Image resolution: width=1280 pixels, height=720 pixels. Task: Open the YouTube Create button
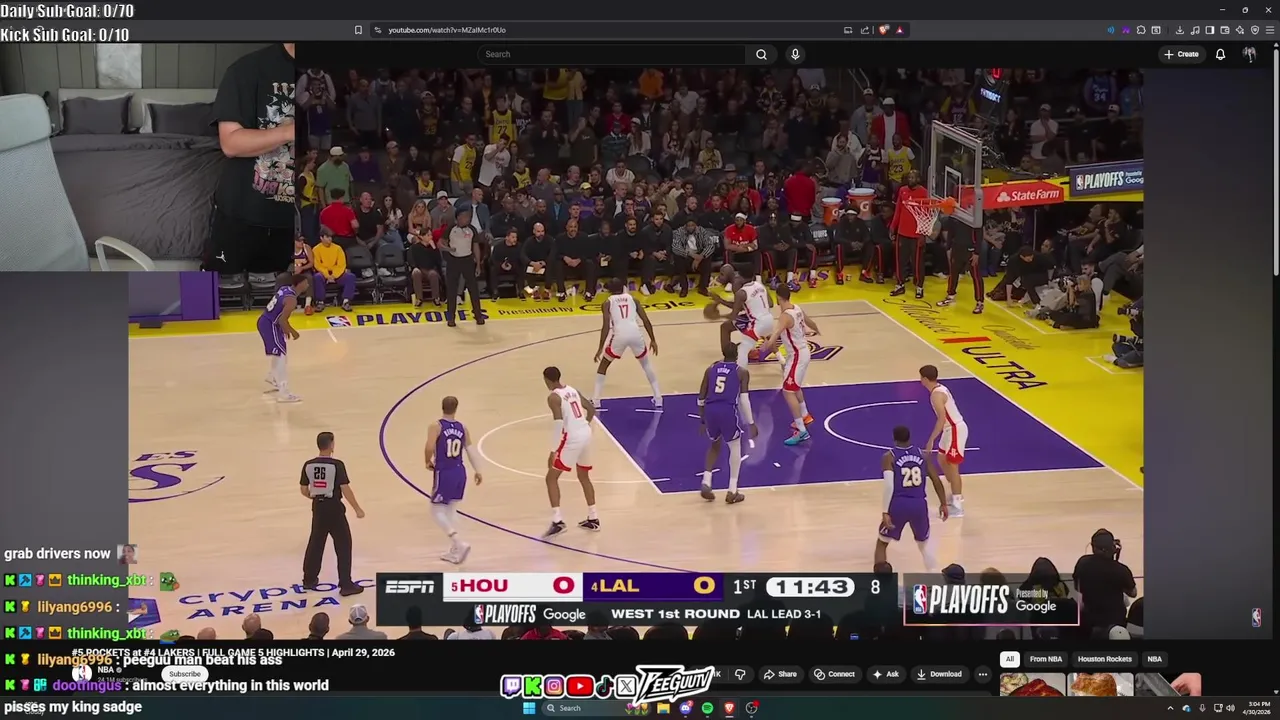(x=1181, y=54)
